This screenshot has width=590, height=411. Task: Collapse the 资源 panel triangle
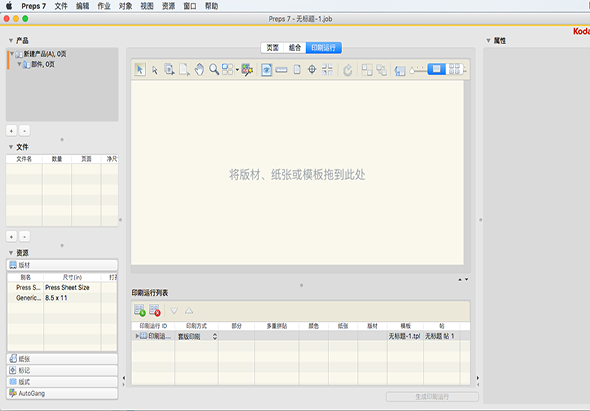pos(11,253)
